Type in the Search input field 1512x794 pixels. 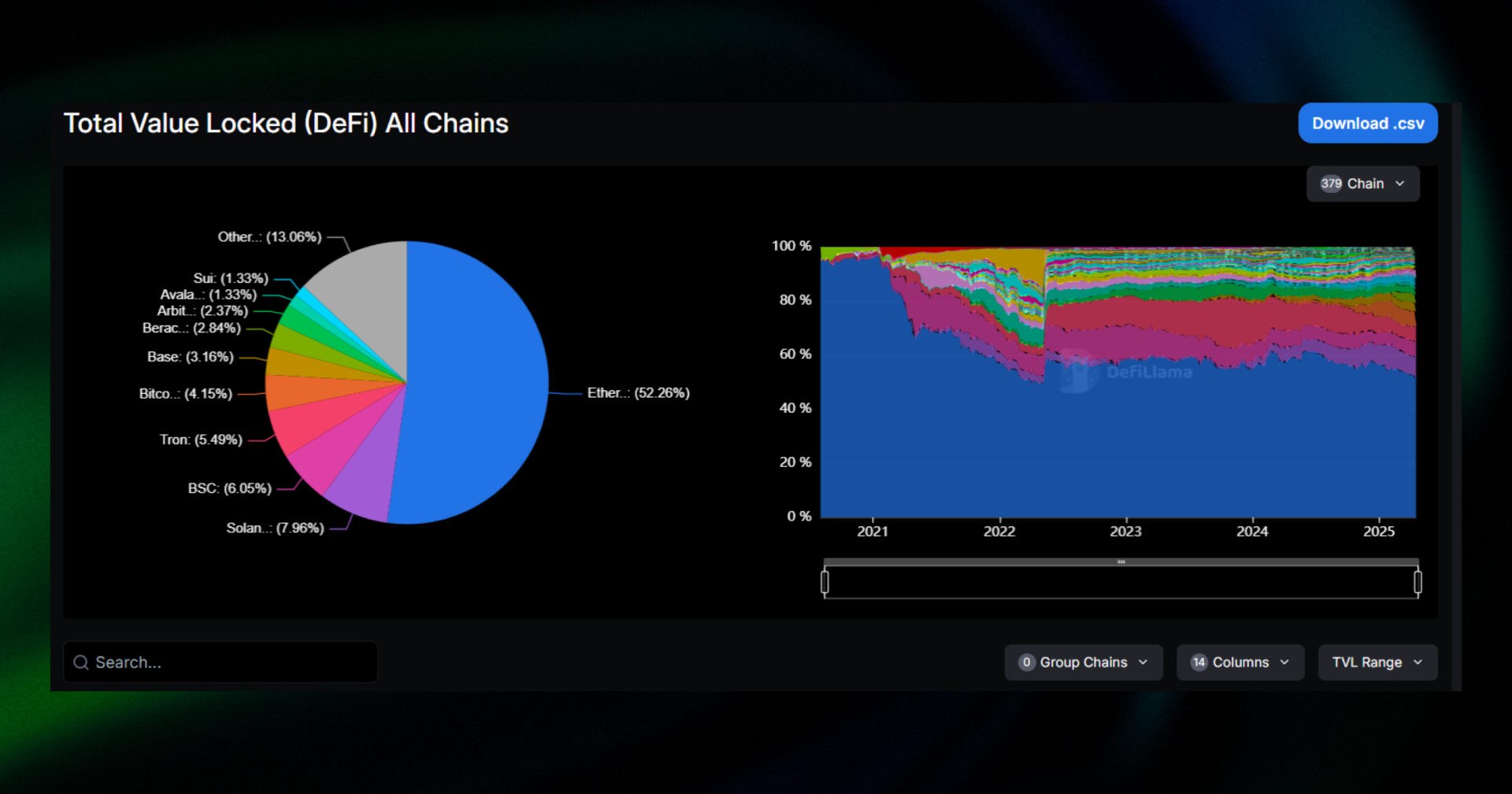click(228, 662)
